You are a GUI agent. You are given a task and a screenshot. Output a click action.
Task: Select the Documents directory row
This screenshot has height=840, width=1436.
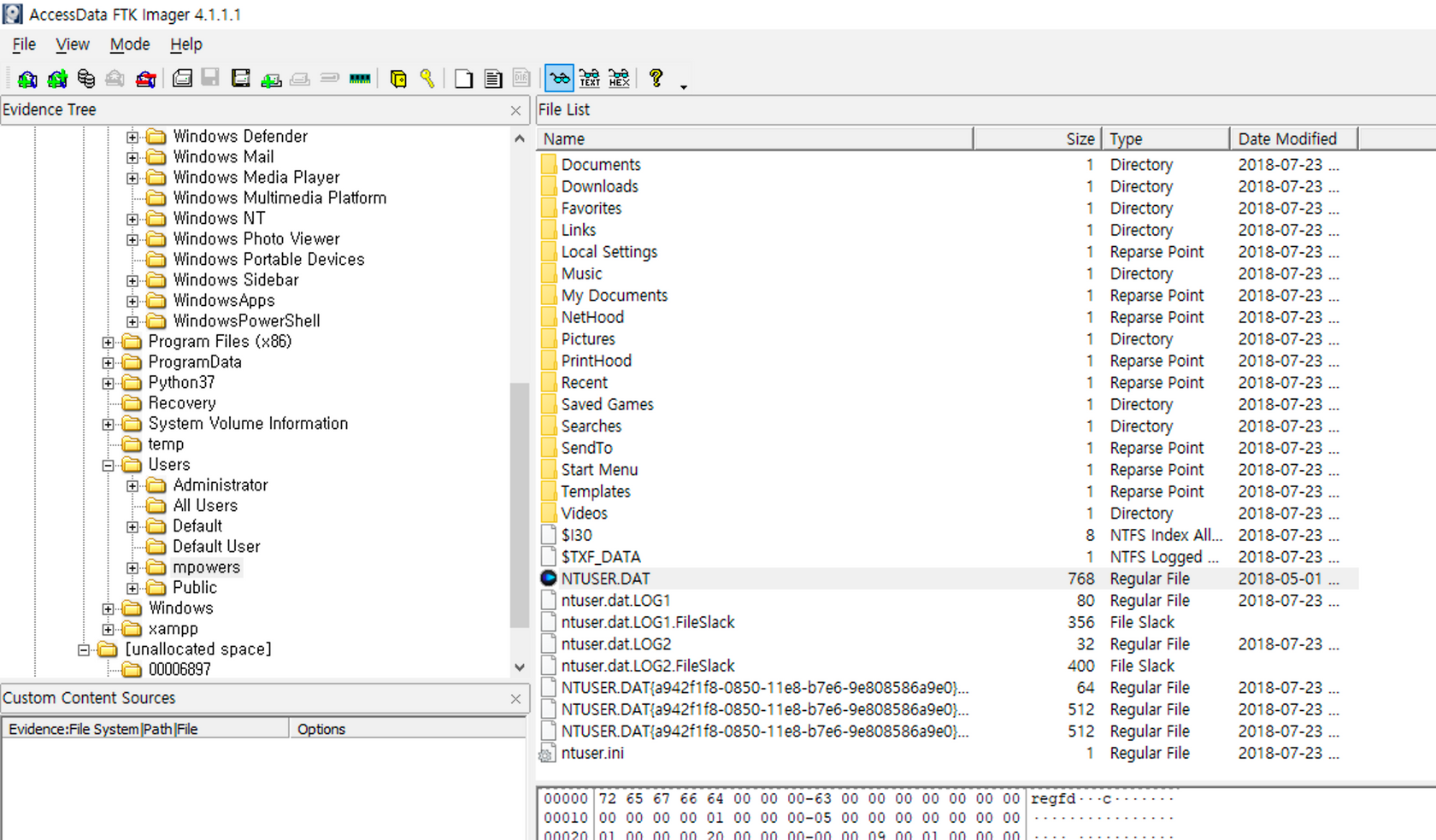[x=947, y=165]
